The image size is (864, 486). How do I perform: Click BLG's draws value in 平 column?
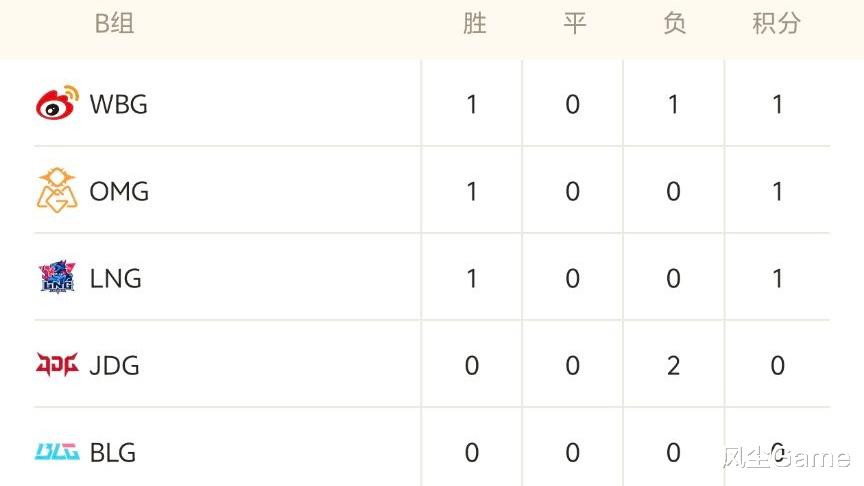pos(573,452)
